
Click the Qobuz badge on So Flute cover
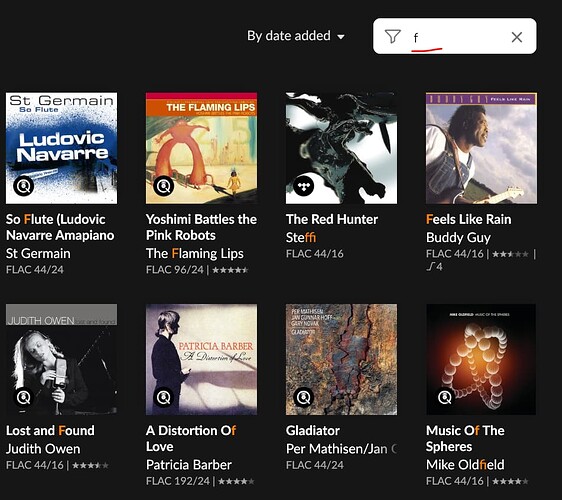[x=24, y=186]
